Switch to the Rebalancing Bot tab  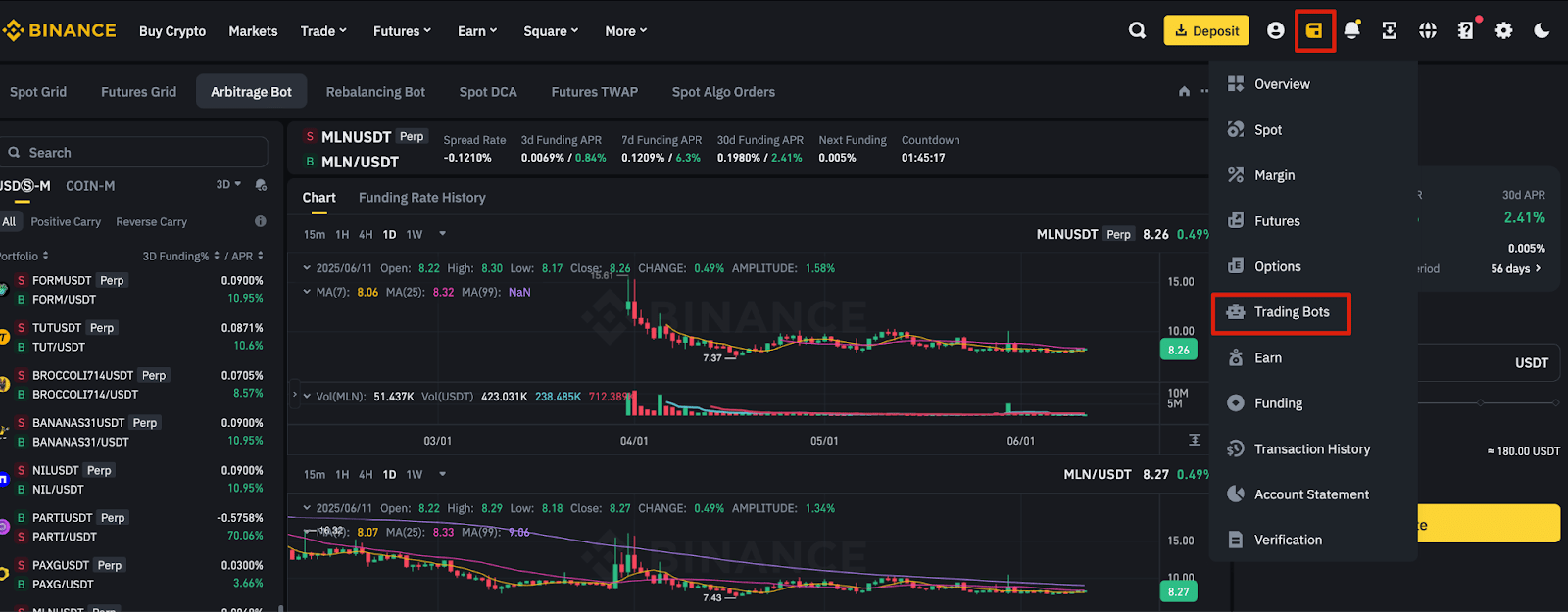(375, 92)
